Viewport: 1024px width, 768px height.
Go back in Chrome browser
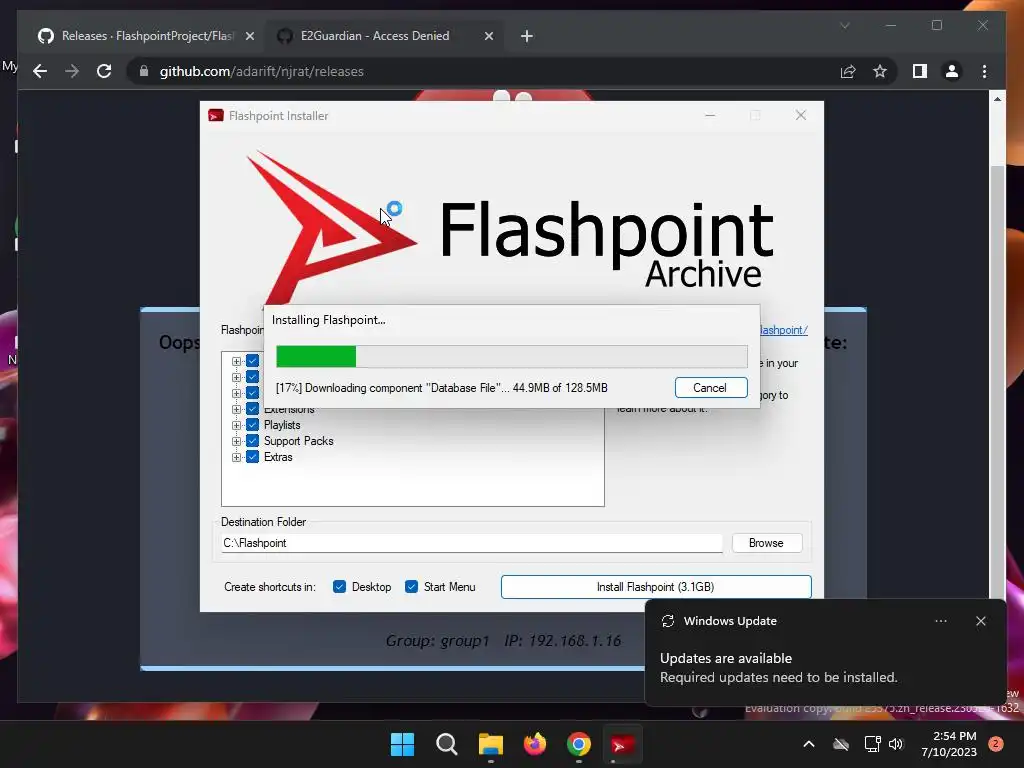[40, 71]
